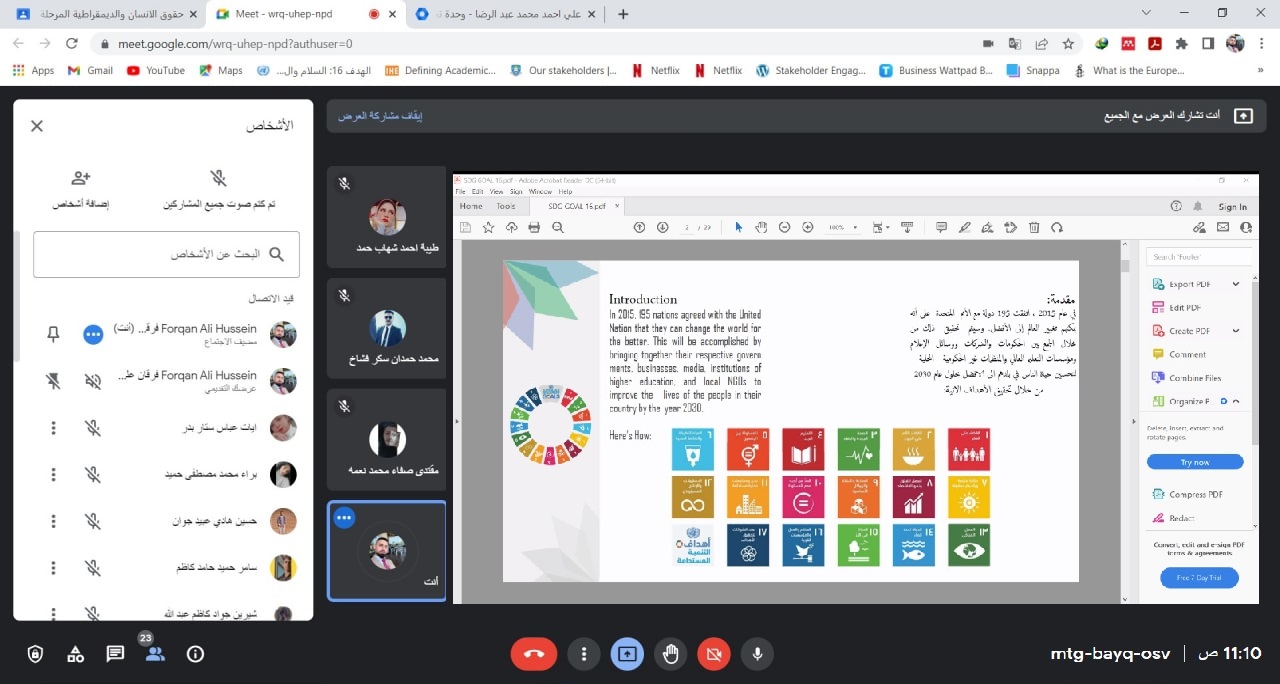The width and height of the screenshot is (1280, 684).
Task: Raise hand in the meeting
Action: click(x=671, y=654)
